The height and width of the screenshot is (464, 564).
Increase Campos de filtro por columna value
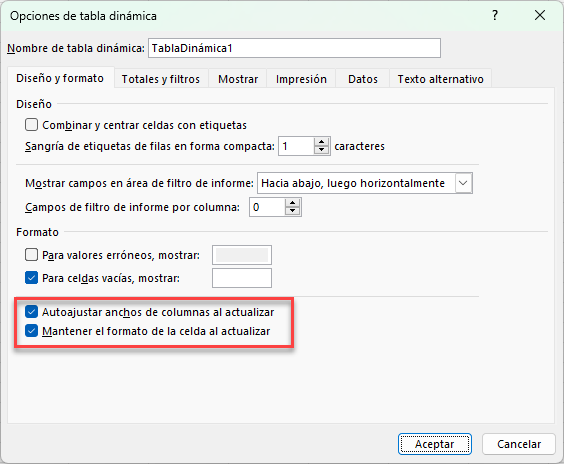pyautogui.click(x=293, y=203)
